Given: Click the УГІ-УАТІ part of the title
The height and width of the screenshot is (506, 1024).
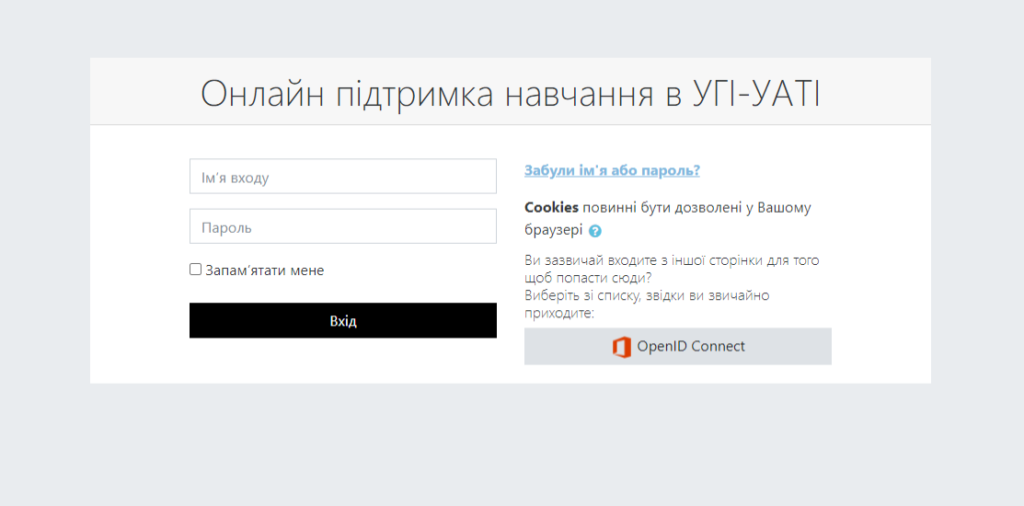Looking at the screenshot, I should coord(755,94).
